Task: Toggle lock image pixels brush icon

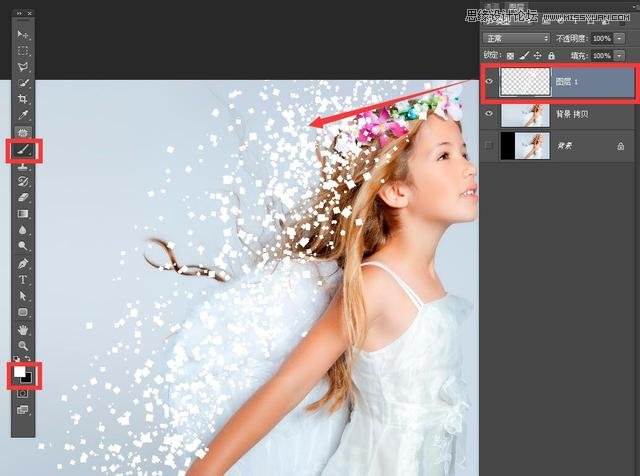Action: (524, 56)
